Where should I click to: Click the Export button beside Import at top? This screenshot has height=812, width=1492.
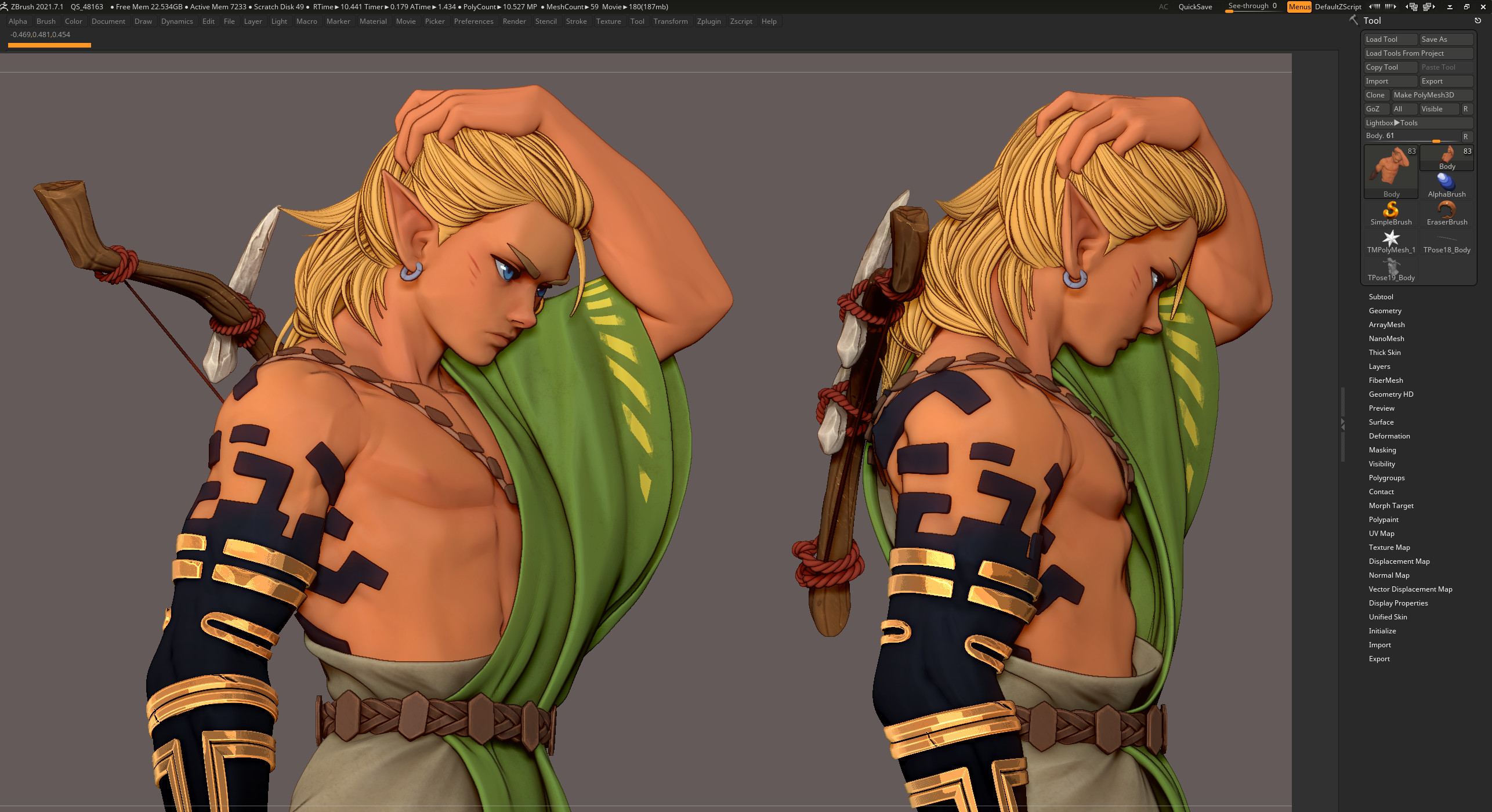1446,81
